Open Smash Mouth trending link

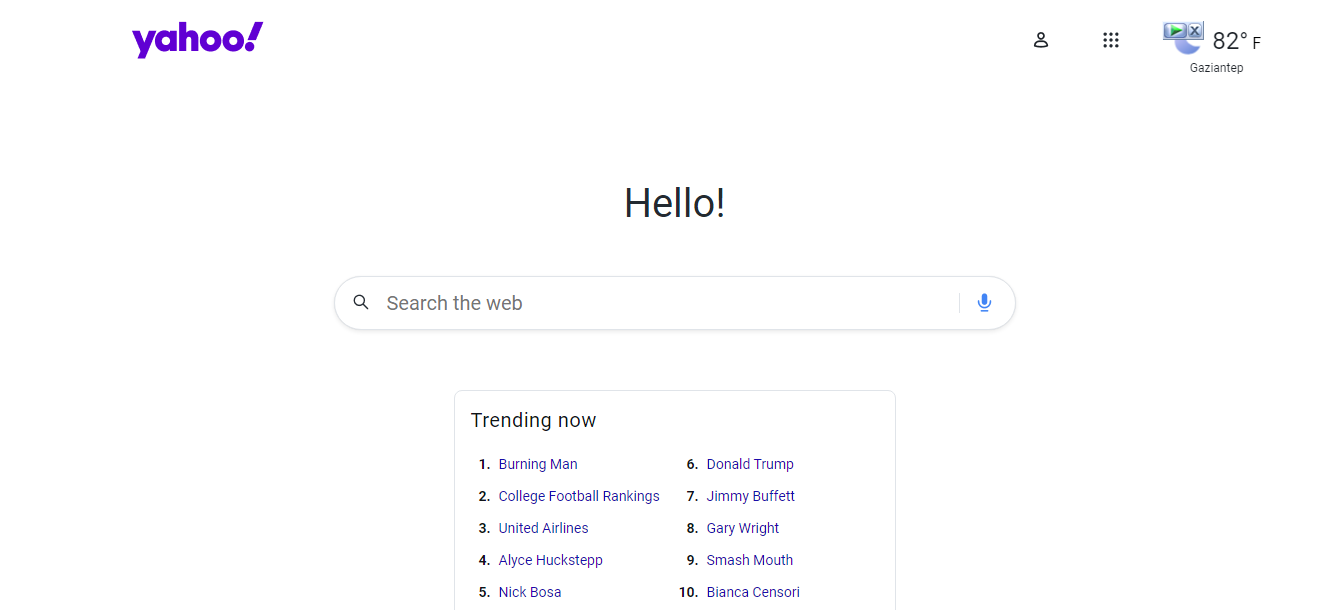click(750, 560)
